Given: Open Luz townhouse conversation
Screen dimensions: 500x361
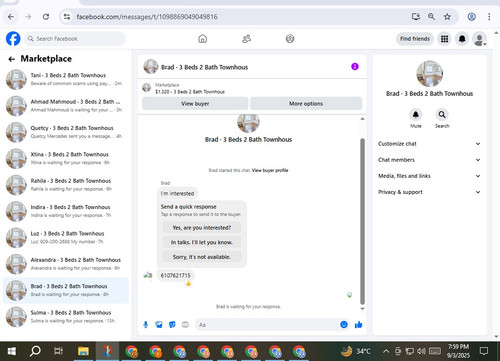Looking at the screenshot, I should coord(66,237).
